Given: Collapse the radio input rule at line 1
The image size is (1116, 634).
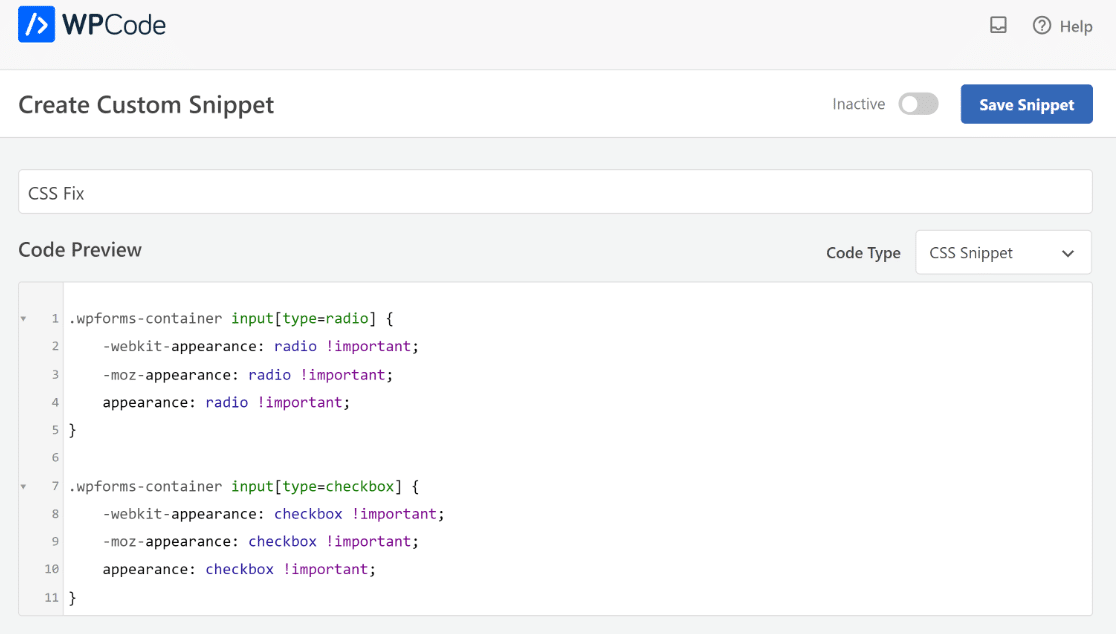Looking at the screenshot, I should click(x=24, y=318).
